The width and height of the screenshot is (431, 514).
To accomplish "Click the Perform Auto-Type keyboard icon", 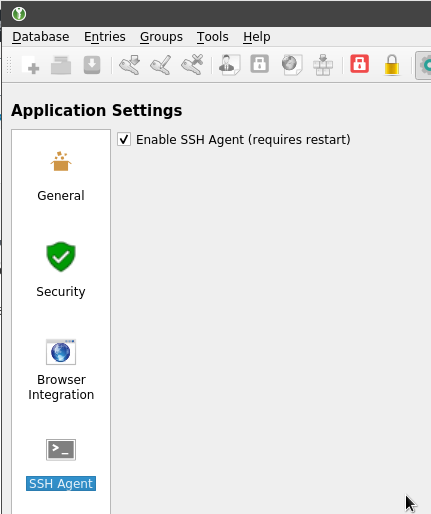I will (x=323, y=65).
